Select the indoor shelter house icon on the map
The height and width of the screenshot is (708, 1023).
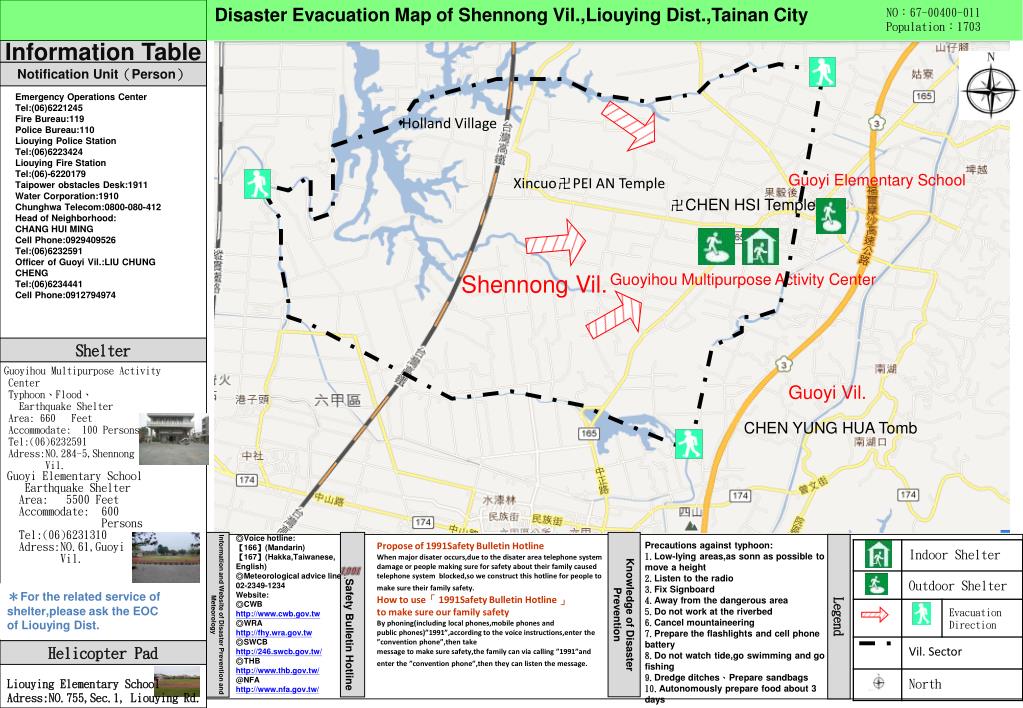point(760,247)
